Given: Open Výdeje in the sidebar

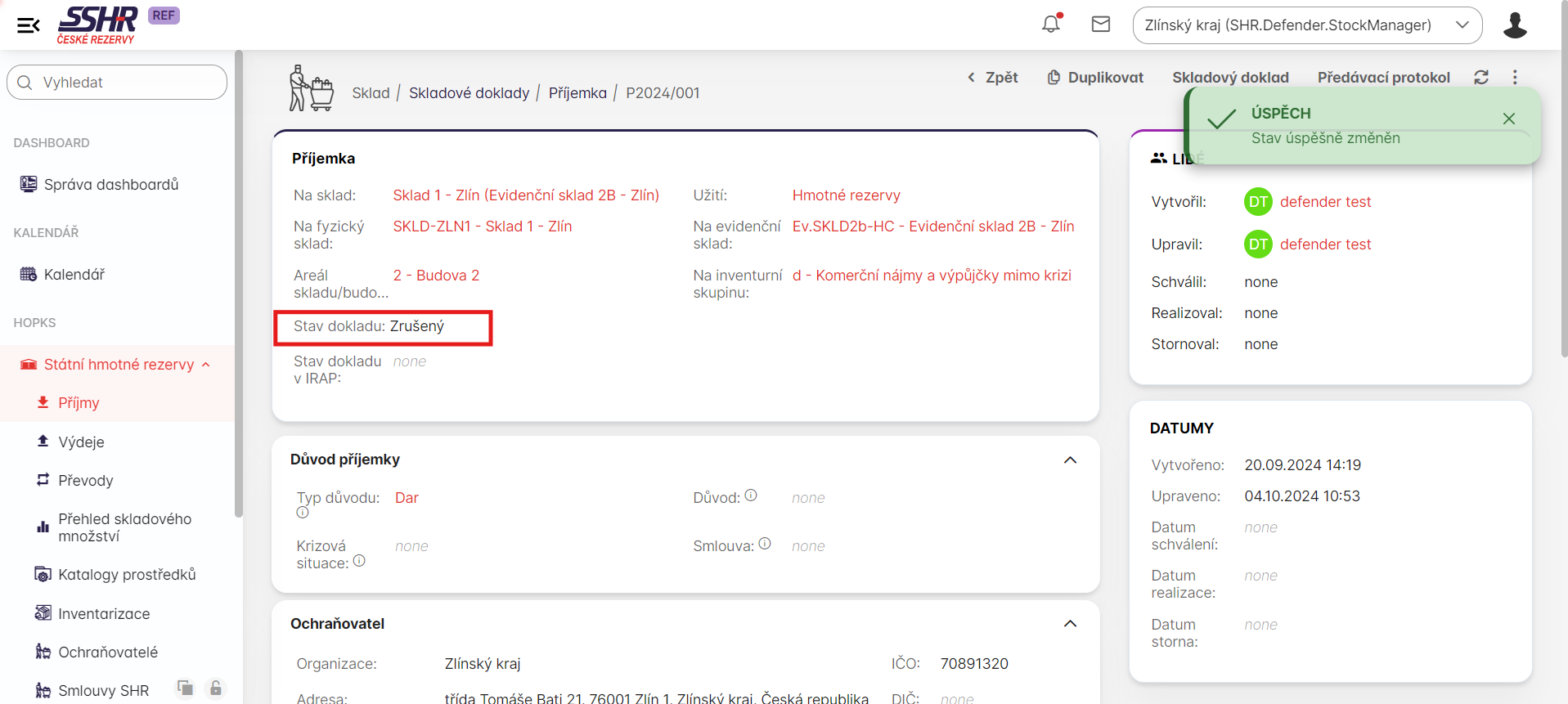Looking at the screenshot, I should tap(81, 442).
